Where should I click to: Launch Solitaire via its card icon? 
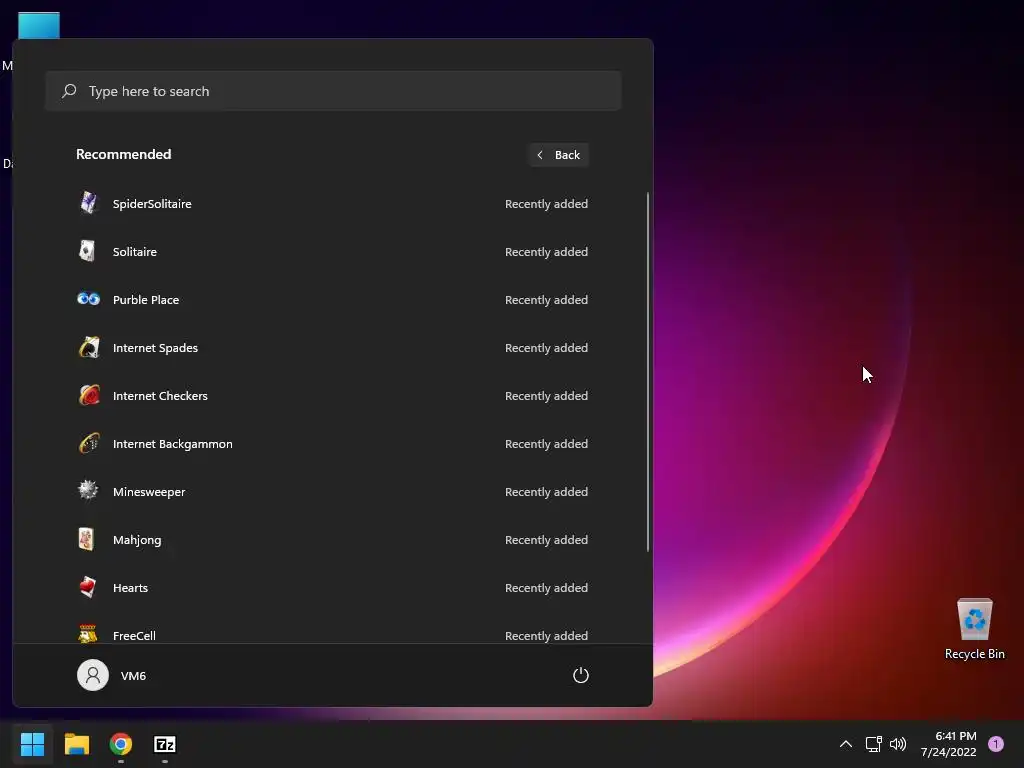coord(87,251)
